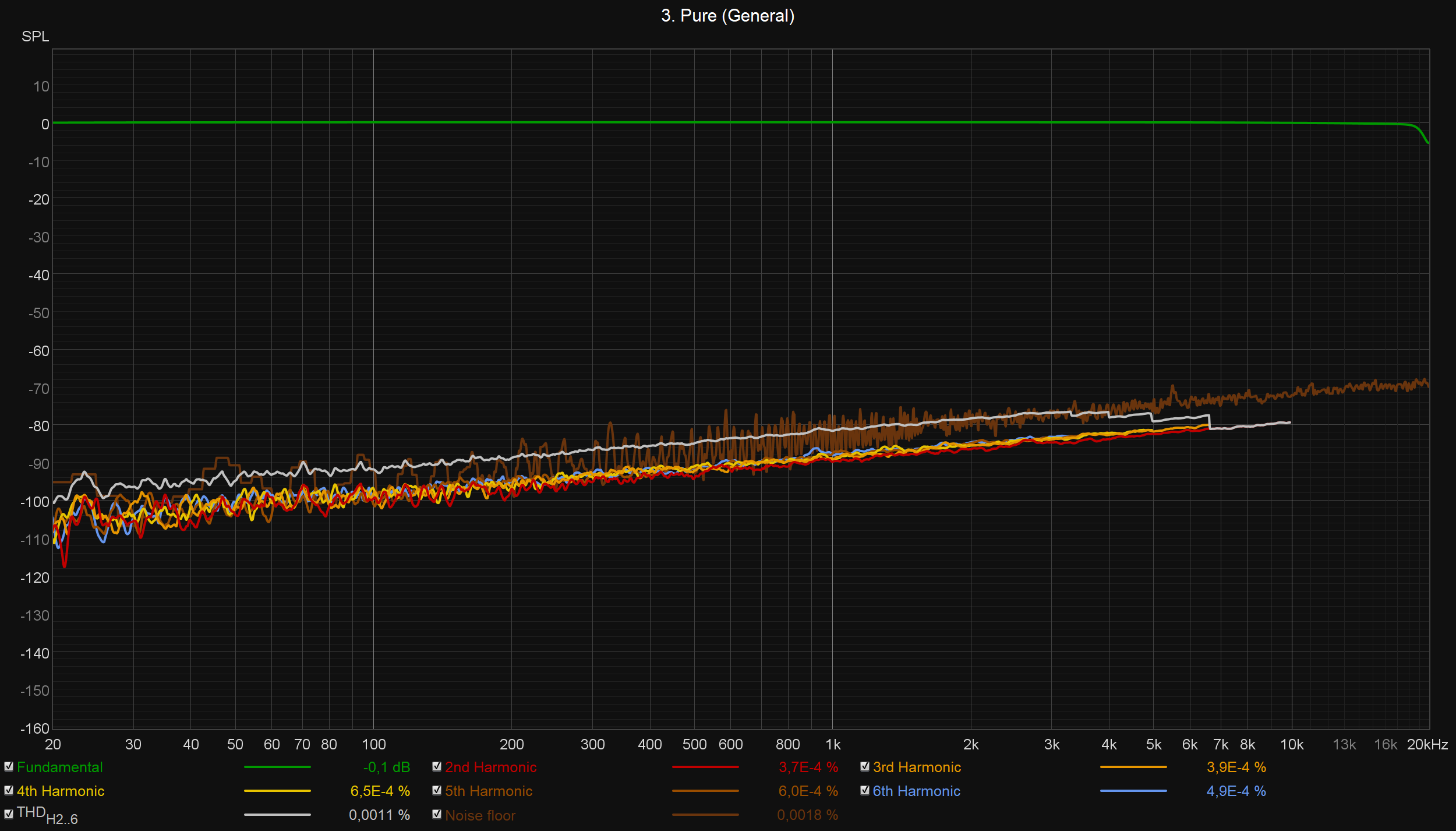Toggle the 2nd Harmonic checkbox
The image size is (1456, 831).
tap(437, 767)
